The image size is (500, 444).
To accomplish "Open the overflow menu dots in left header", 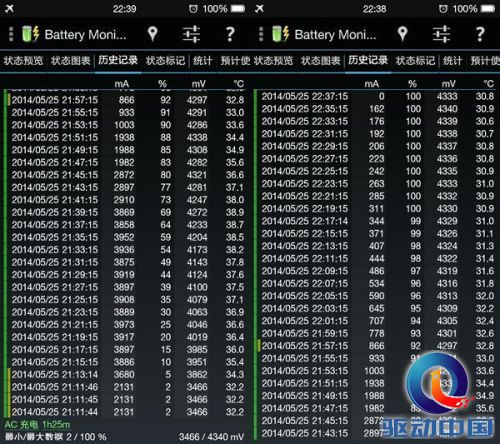I will [x=11, y=34].
